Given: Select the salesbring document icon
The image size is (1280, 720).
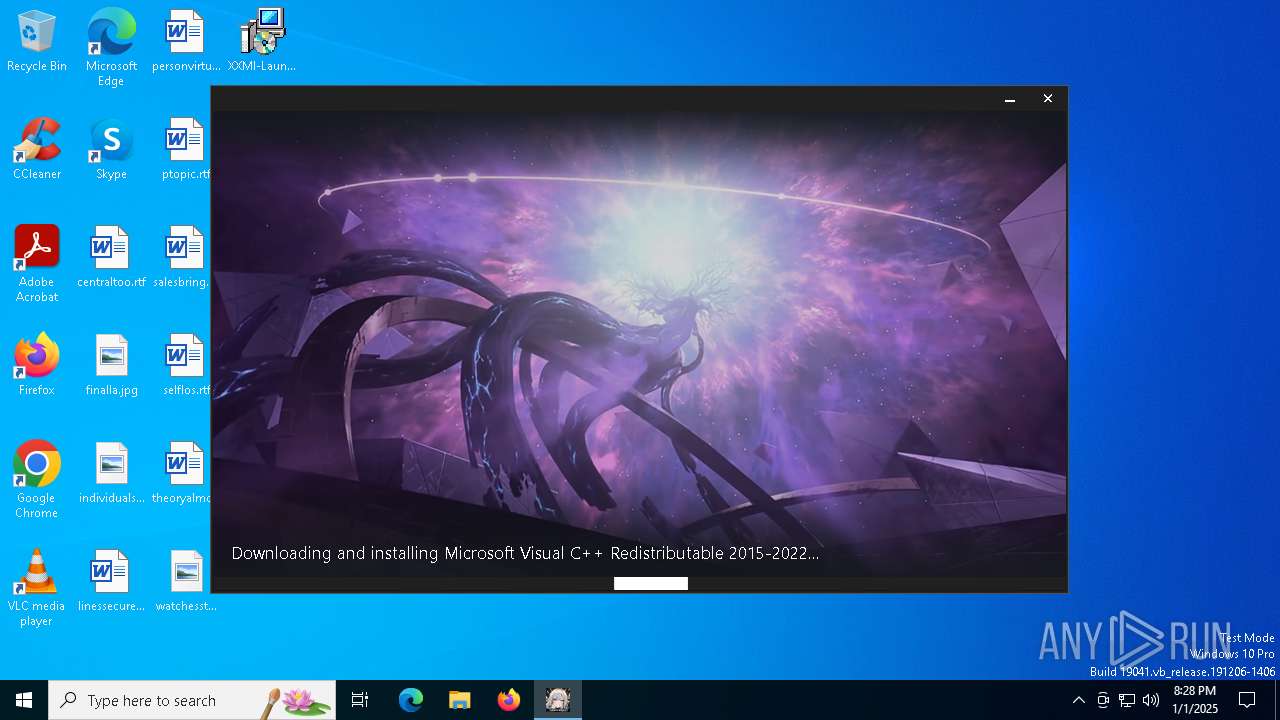Looking at the screenshot, I should (x=182, y=257).
